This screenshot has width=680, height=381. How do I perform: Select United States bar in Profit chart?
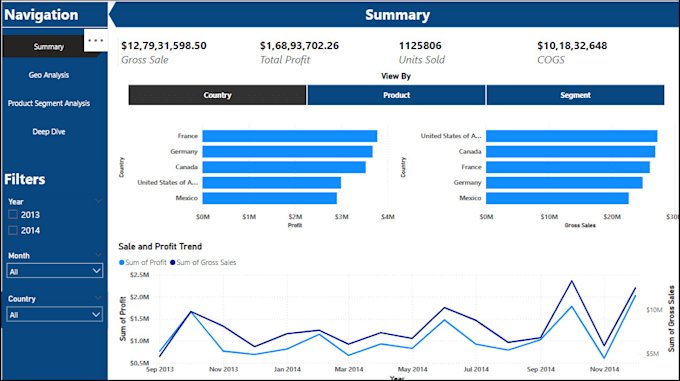pos(271,182)
